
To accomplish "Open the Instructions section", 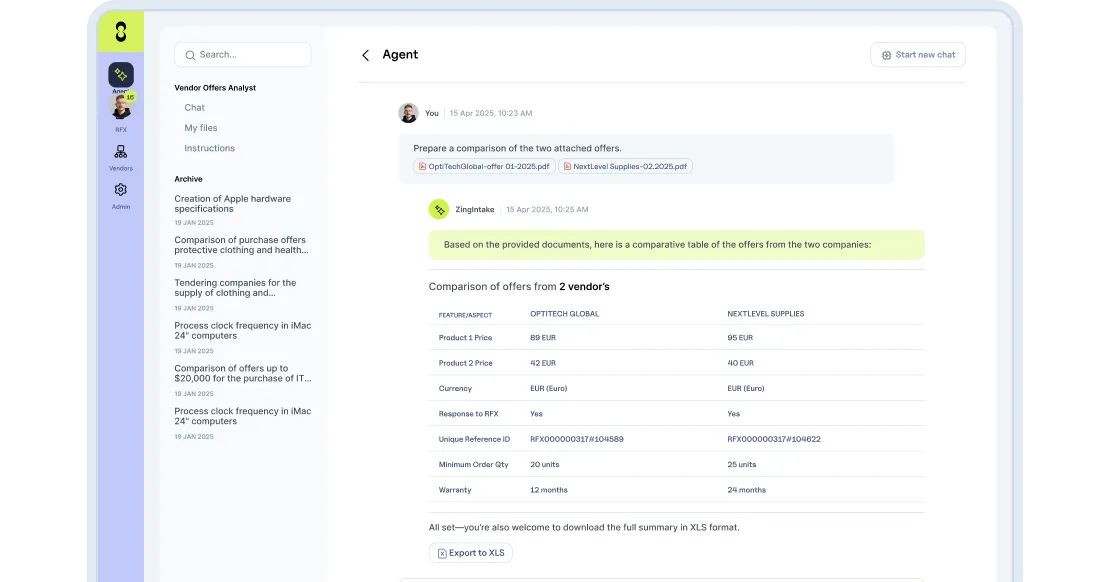I will point(210,148).
